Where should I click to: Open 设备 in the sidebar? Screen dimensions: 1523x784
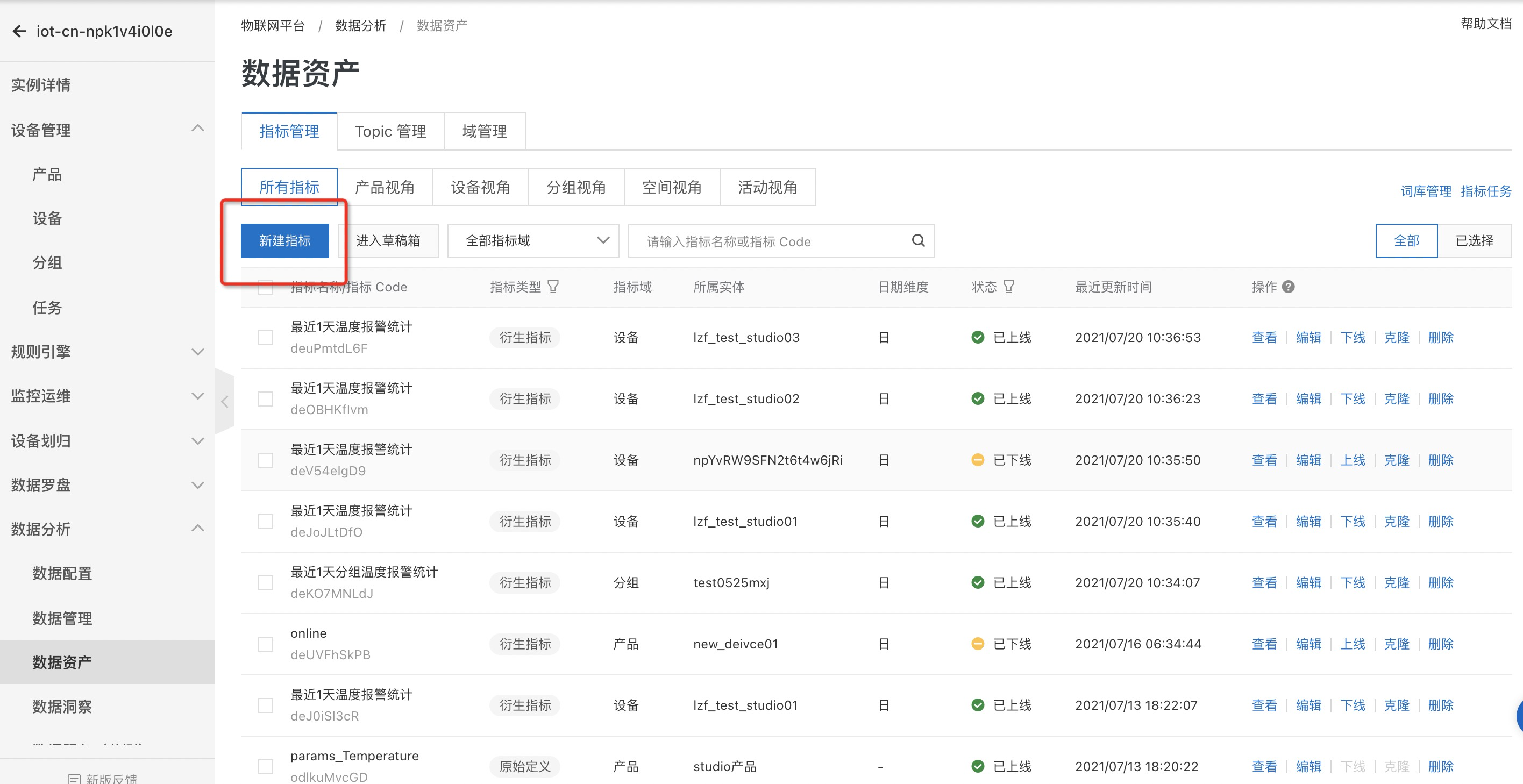pyautogui.click(x=47, y=219)
